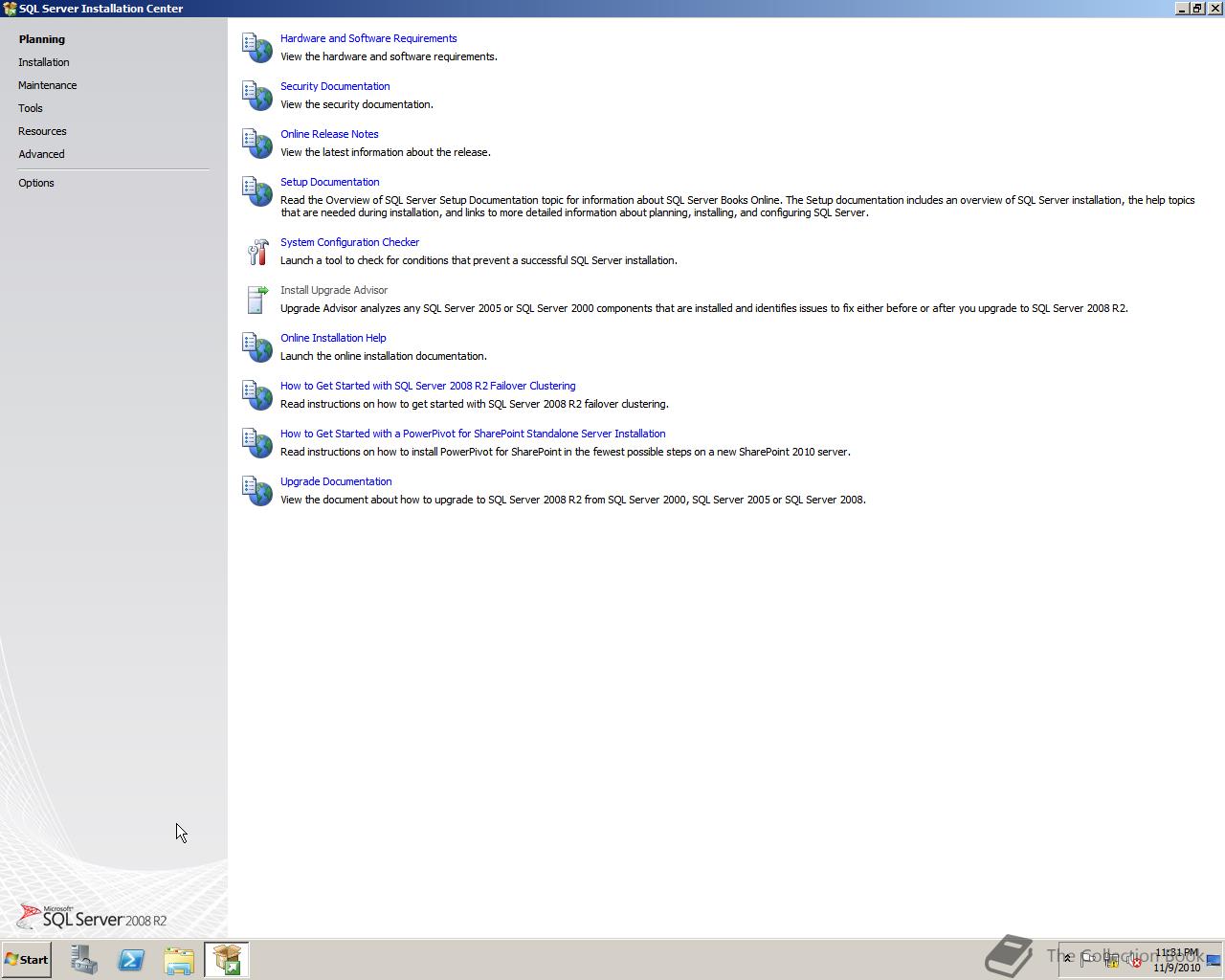Open the Failover Clustering getting started link
The width and height of the screenshot is (1225, 980).
click(428, 386)
